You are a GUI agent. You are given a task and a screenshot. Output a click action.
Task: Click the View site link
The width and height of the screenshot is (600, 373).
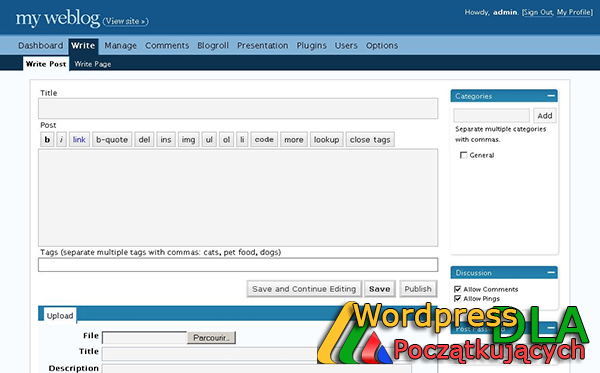pos(126,21)
